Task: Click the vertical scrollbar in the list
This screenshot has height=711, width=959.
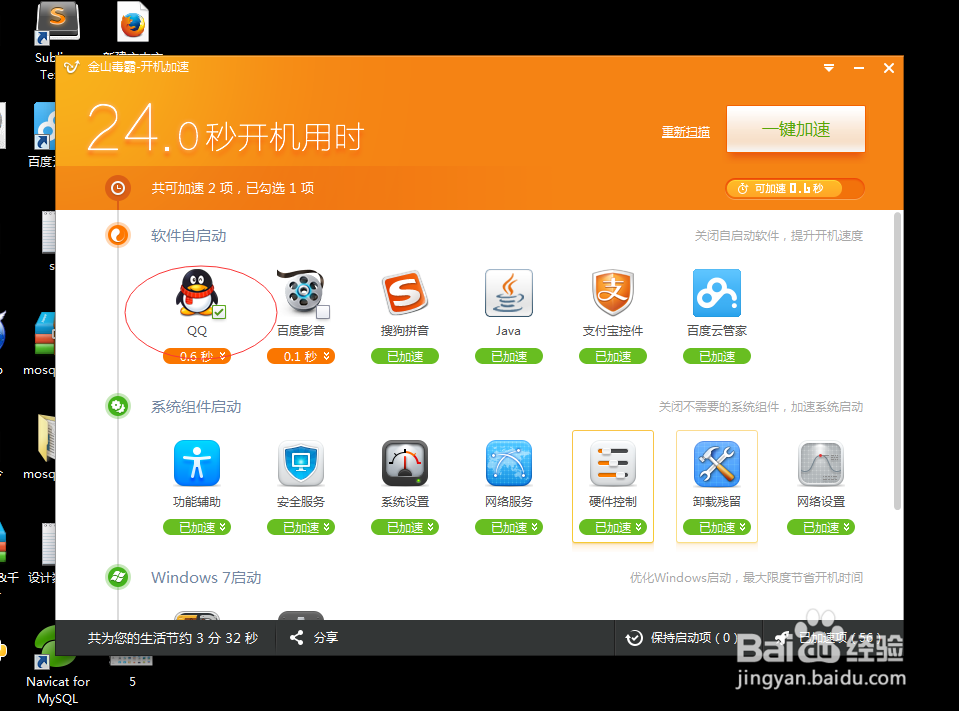Action: pyautogui.click(x=897, y=361)
